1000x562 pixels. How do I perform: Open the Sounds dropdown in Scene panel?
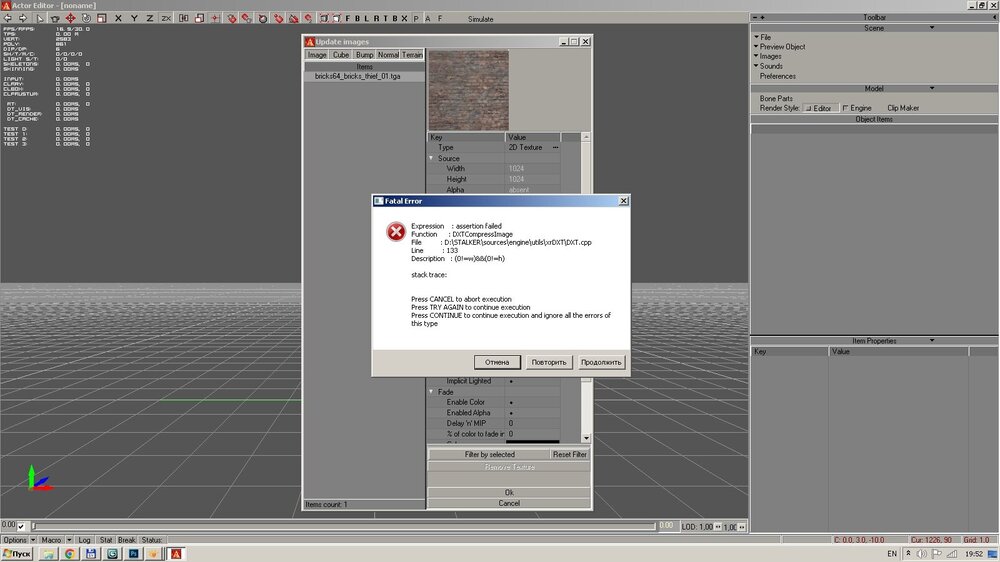tap(770, 67)
